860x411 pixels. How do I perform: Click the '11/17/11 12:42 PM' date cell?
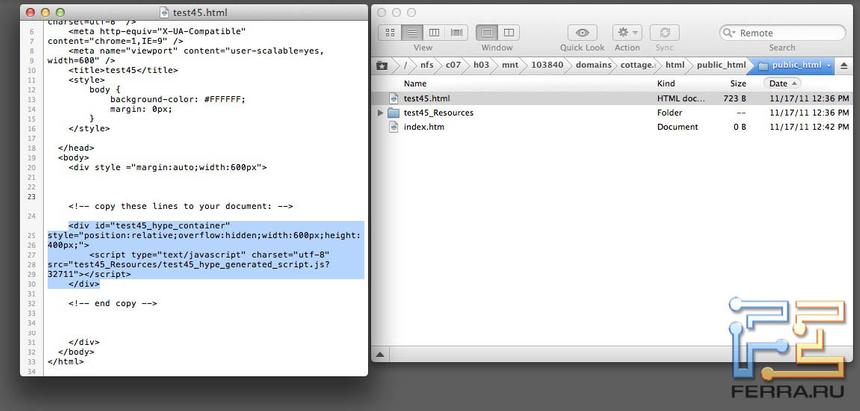pos(809,127)
